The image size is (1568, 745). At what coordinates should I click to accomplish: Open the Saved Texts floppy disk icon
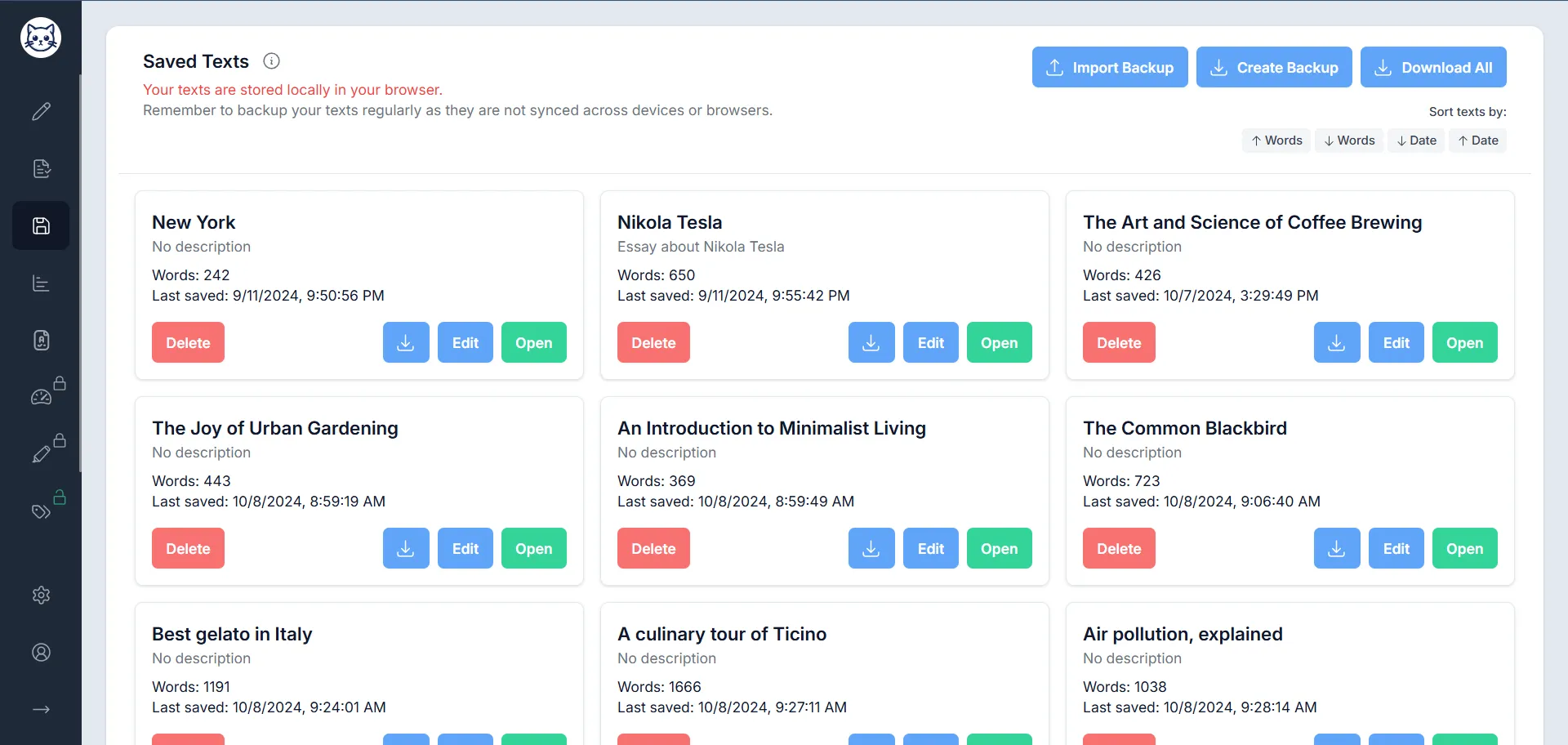(41, 225)
